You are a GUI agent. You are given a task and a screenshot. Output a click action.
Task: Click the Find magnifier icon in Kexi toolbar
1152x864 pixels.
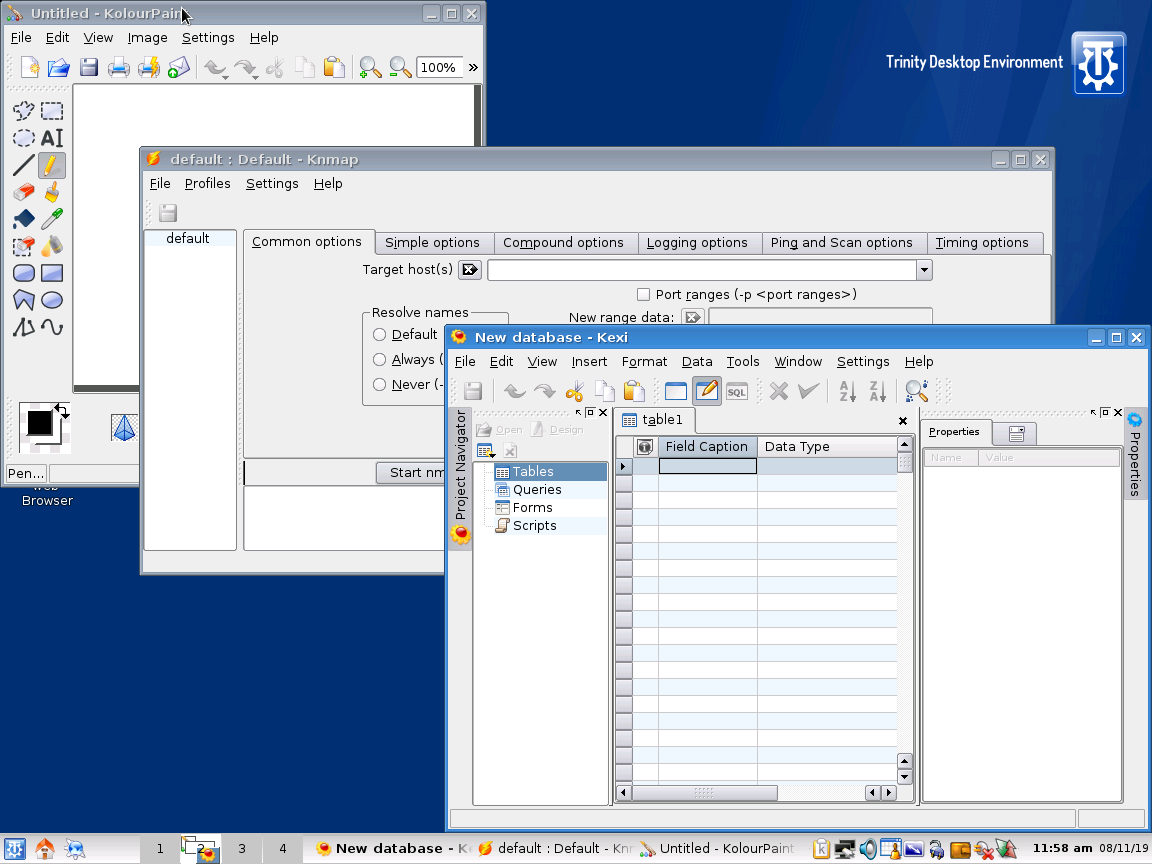916,391
